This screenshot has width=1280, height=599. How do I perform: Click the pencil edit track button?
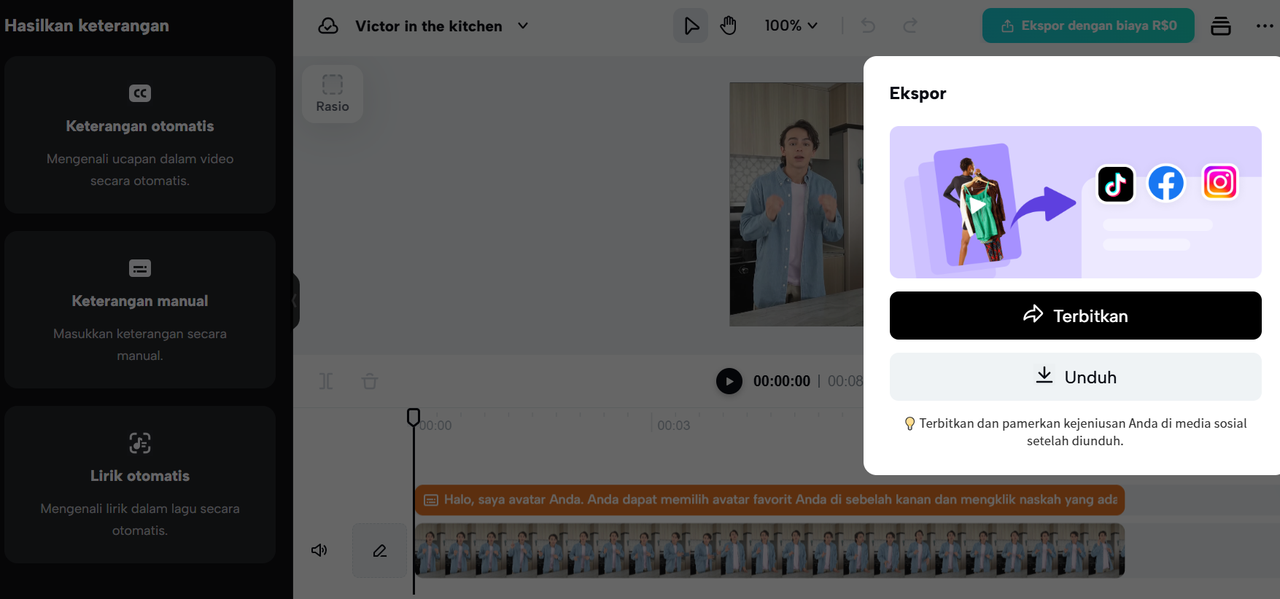pyautogui.click(x=379, y=550)
